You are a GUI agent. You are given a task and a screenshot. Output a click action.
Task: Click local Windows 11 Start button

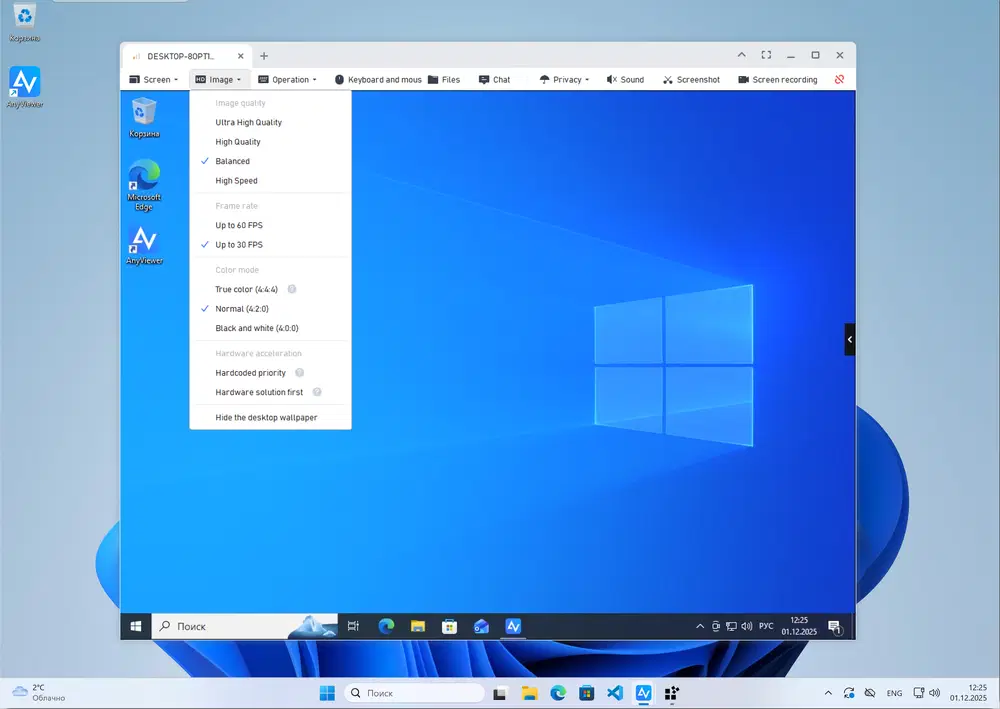(x=327, y=693)
